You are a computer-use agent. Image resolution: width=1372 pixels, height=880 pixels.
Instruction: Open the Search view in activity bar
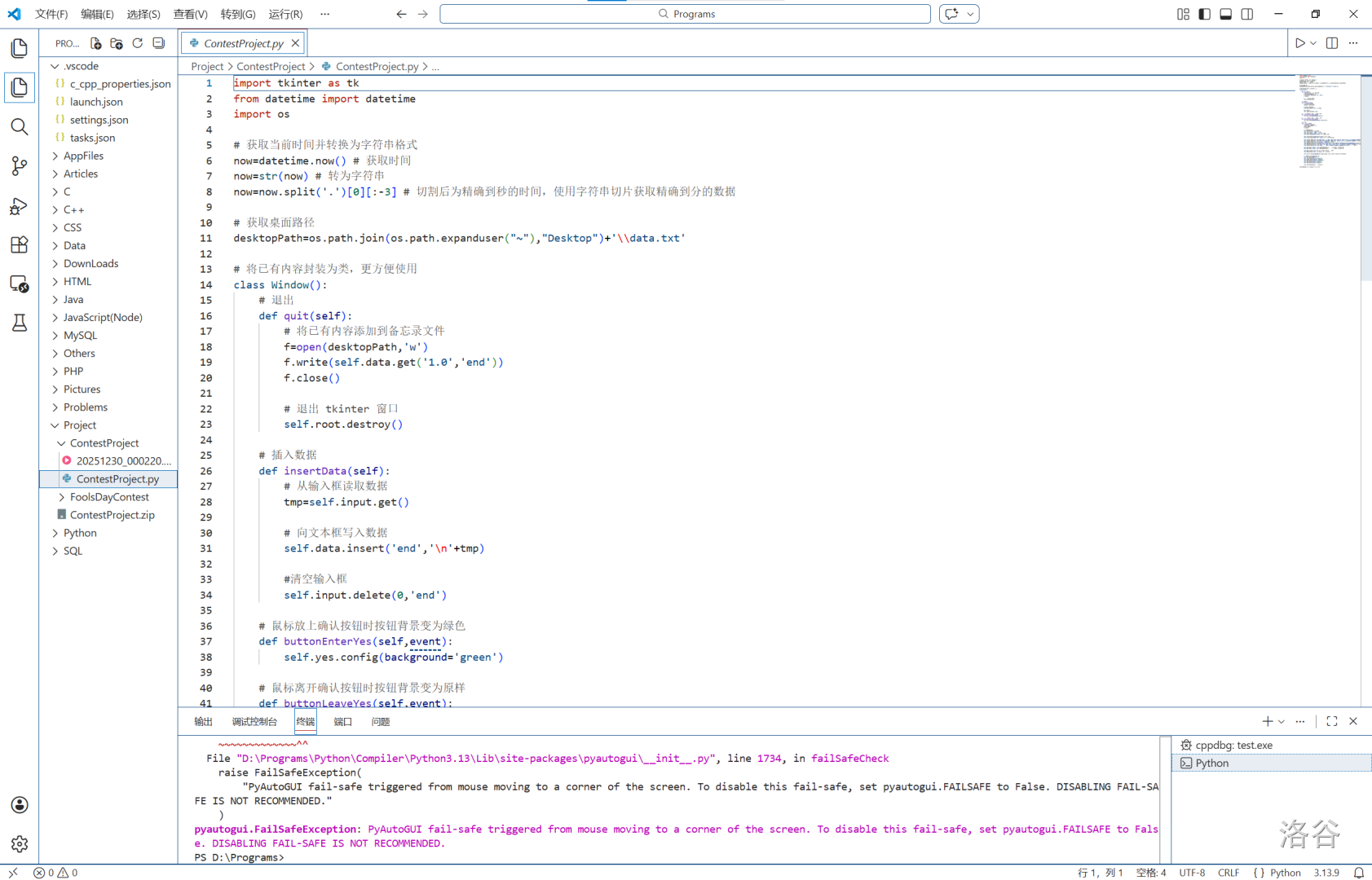tap(19, 127)
